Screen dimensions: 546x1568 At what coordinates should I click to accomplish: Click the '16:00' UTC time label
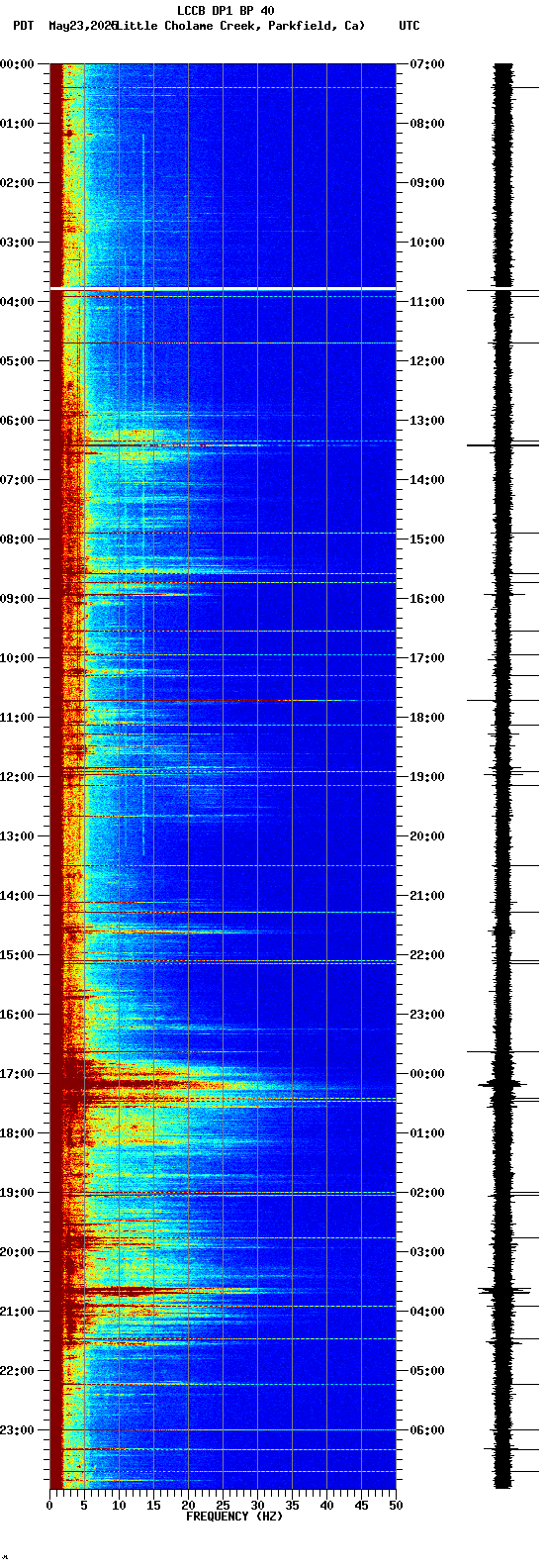426,599
